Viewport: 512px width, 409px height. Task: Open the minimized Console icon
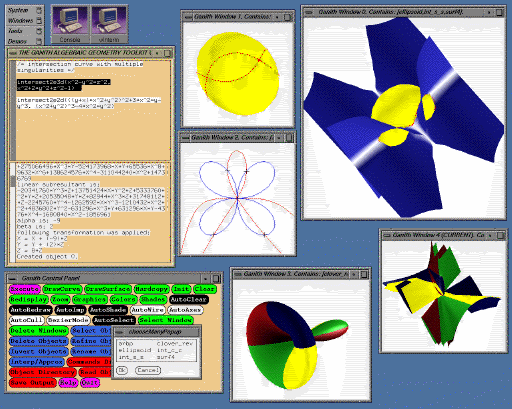(x=70, y=24)
